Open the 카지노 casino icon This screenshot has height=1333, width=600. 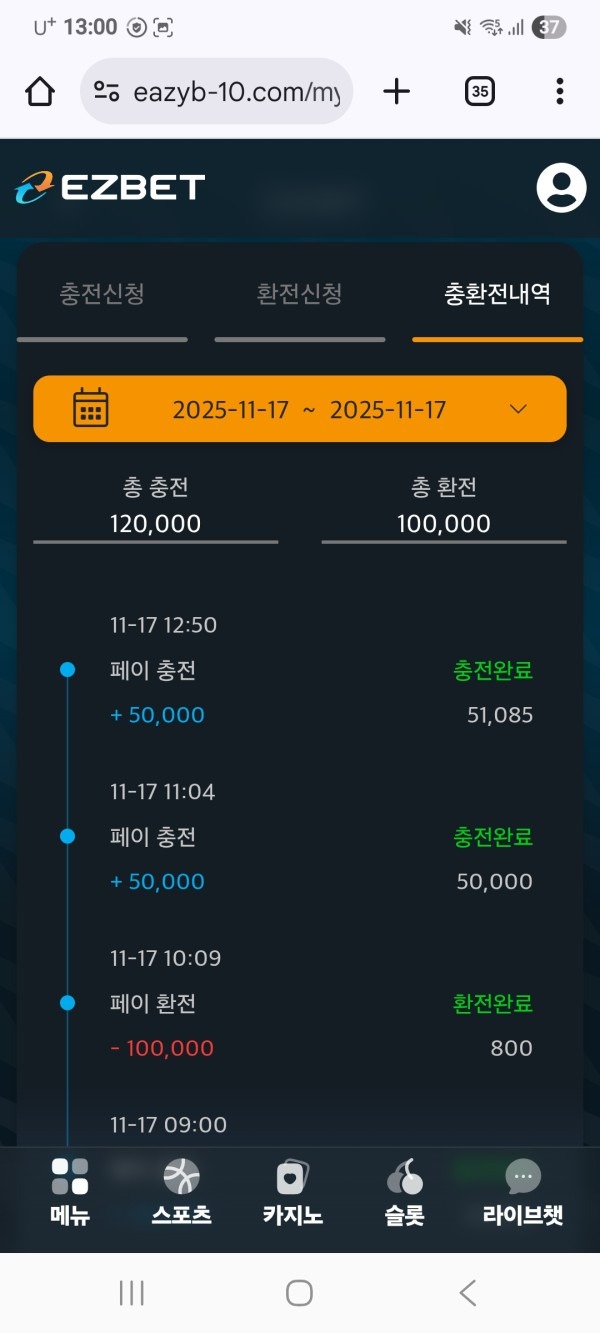(x=291, y=1175)
